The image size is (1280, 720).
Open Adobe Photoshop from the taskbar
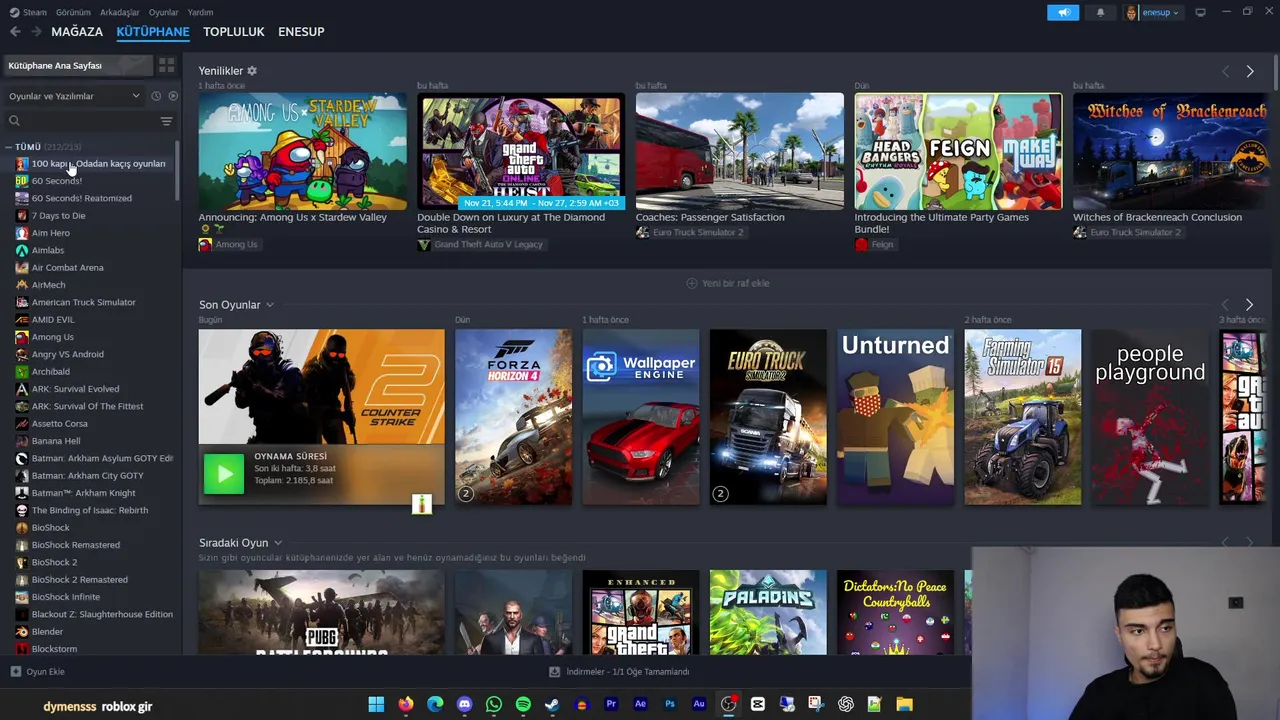670,704
